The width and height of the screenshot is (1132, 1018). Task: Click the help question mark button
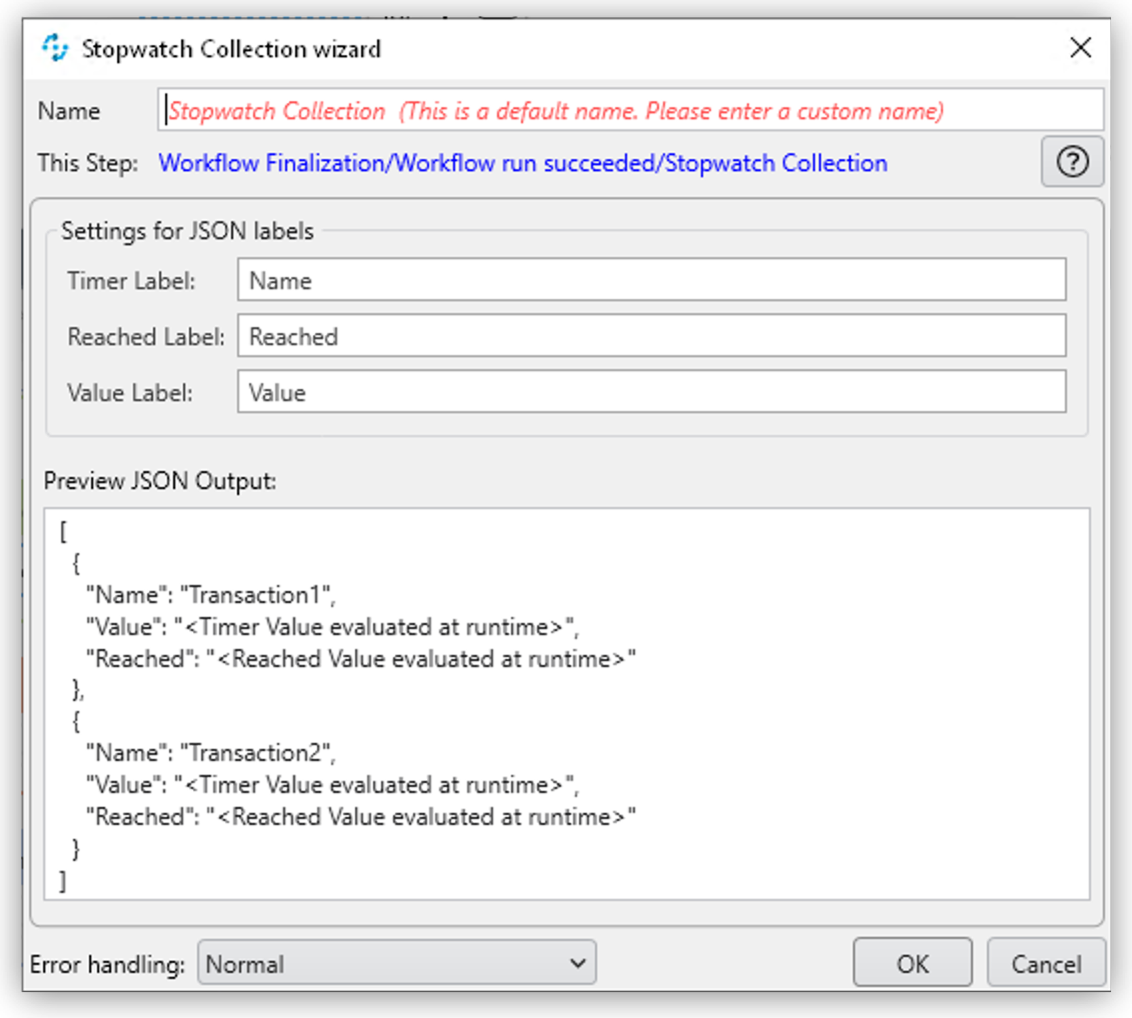pos(1072,163)
